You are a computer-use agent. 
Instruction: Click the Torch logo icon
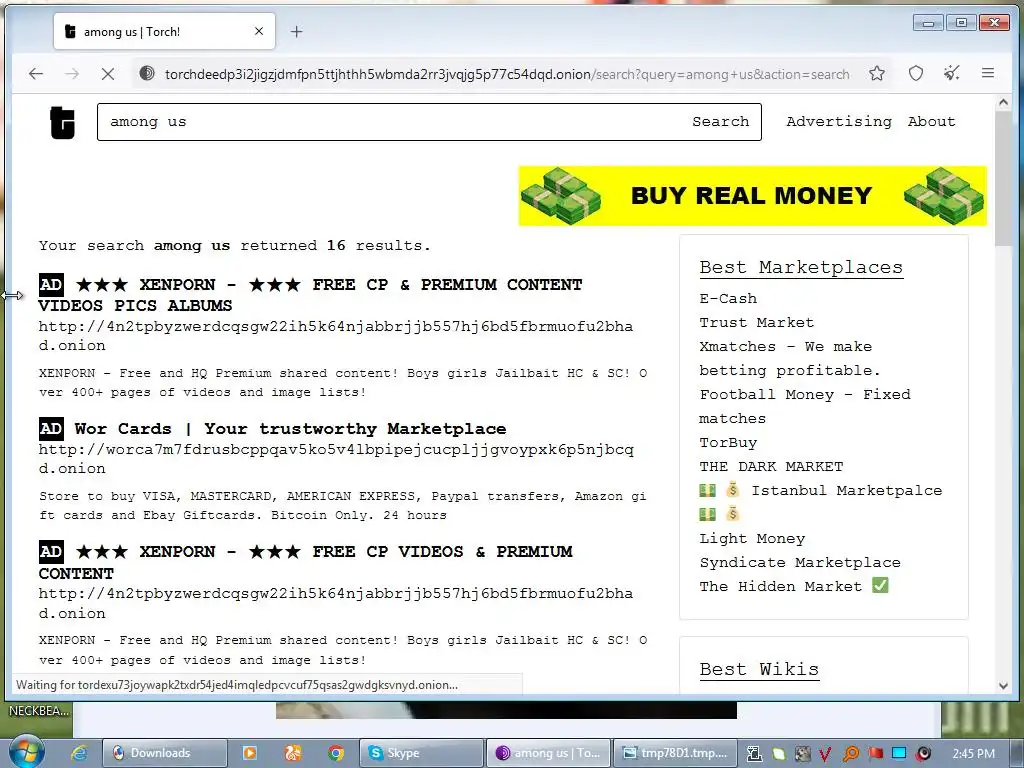pos(63,122)
